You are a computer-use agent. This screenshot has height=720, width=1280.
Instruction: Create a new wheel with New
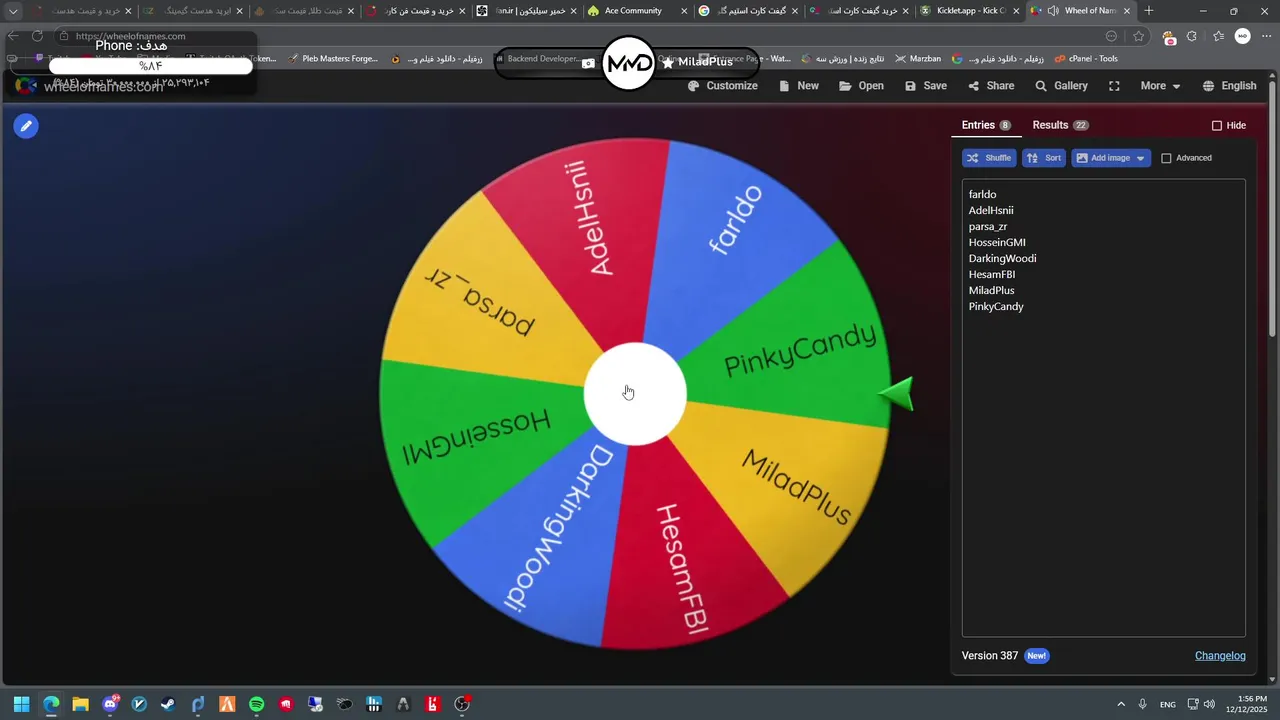pos(799,86)
